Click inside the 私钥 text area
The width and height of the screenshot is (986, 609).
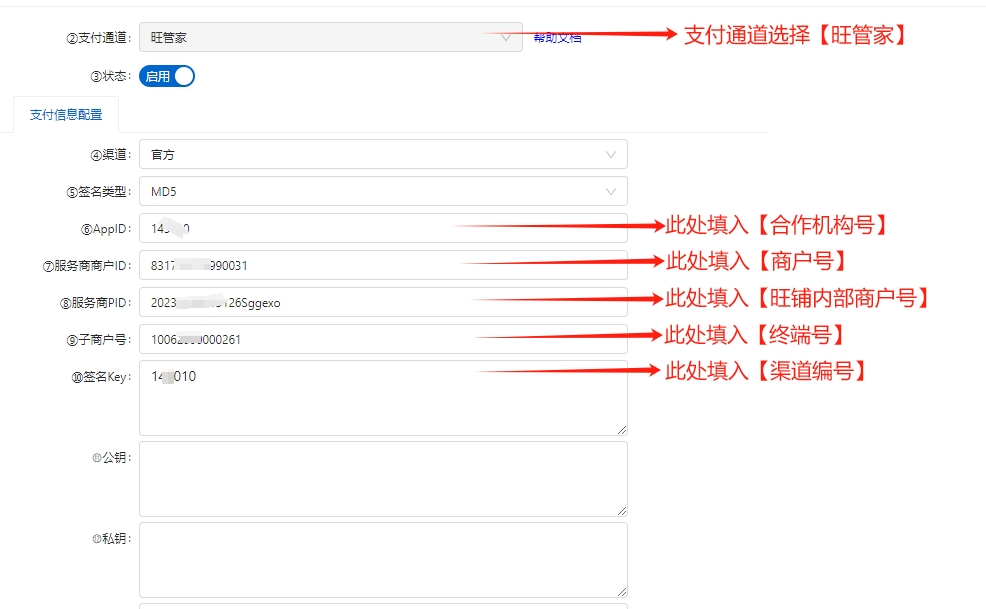click(x=382, y=560)
